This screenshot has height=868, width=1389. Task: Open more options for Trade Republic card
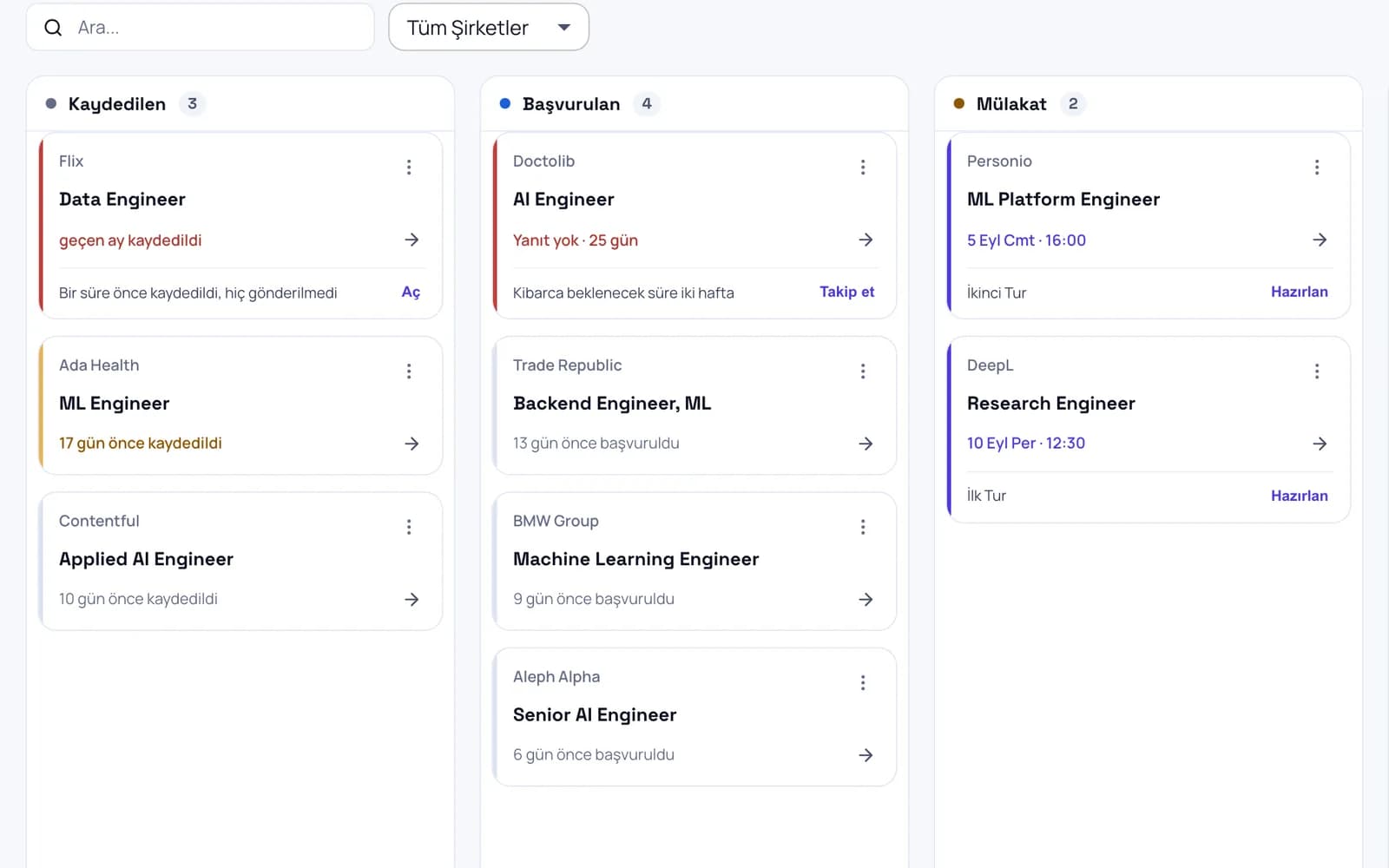863,372
